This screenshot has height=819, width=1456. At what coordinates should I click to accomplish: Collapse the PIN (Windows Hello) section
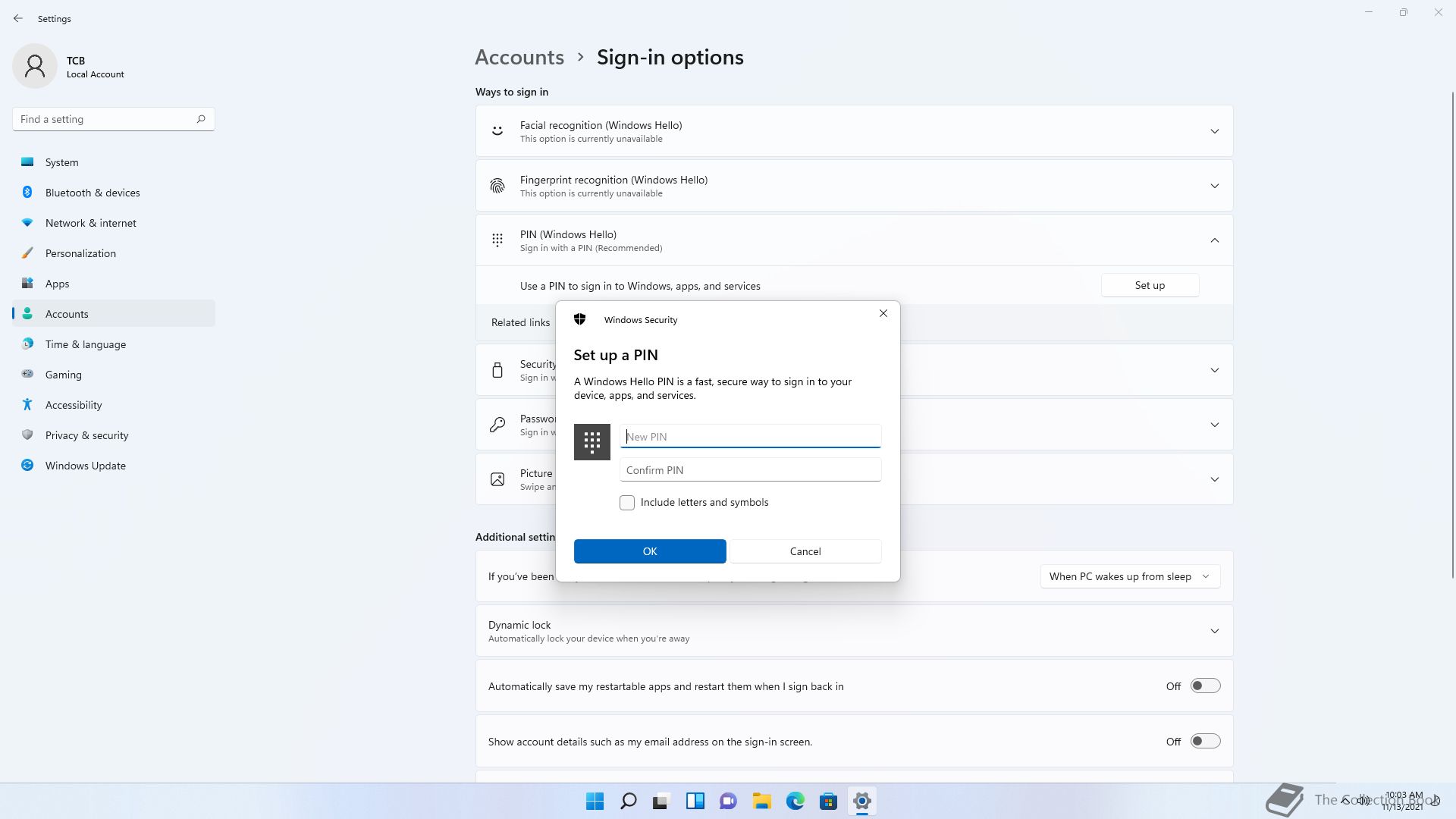point(1215,240)
